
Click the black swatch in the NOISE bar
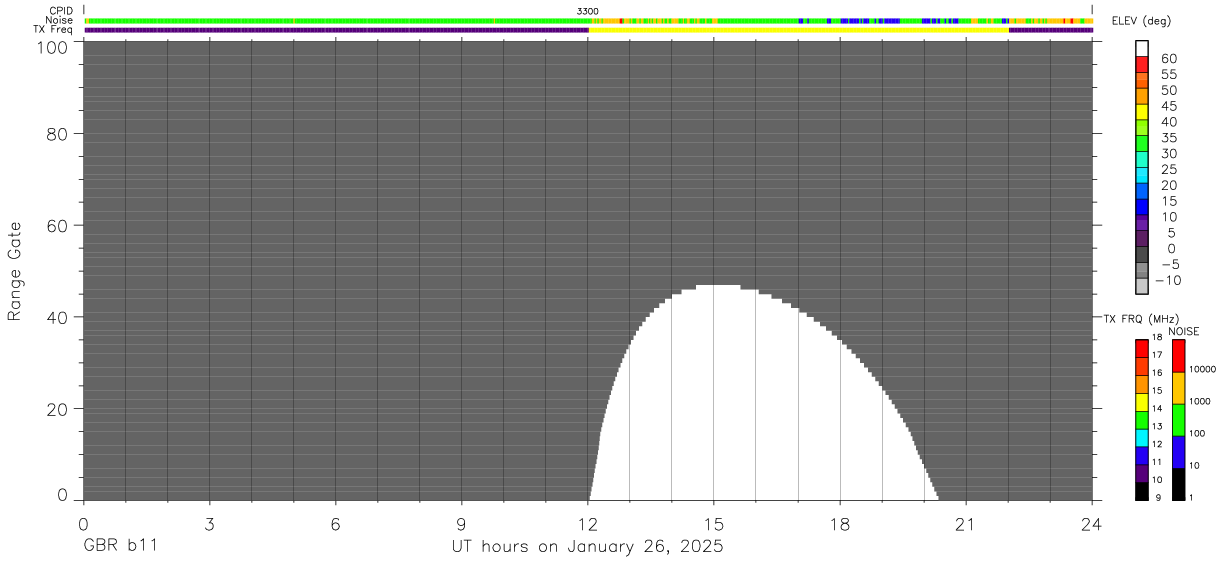point(1179,484)
